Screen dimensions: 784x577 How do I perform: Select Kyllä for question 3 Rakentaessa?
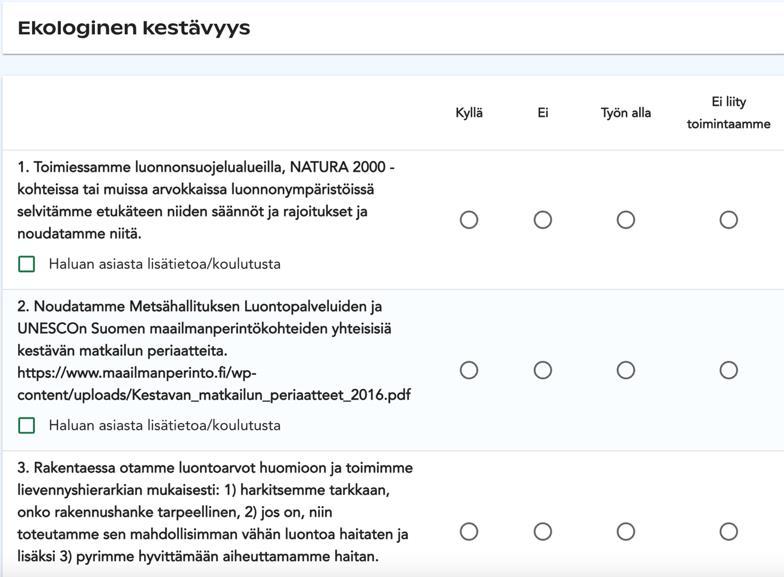point(469,532)
